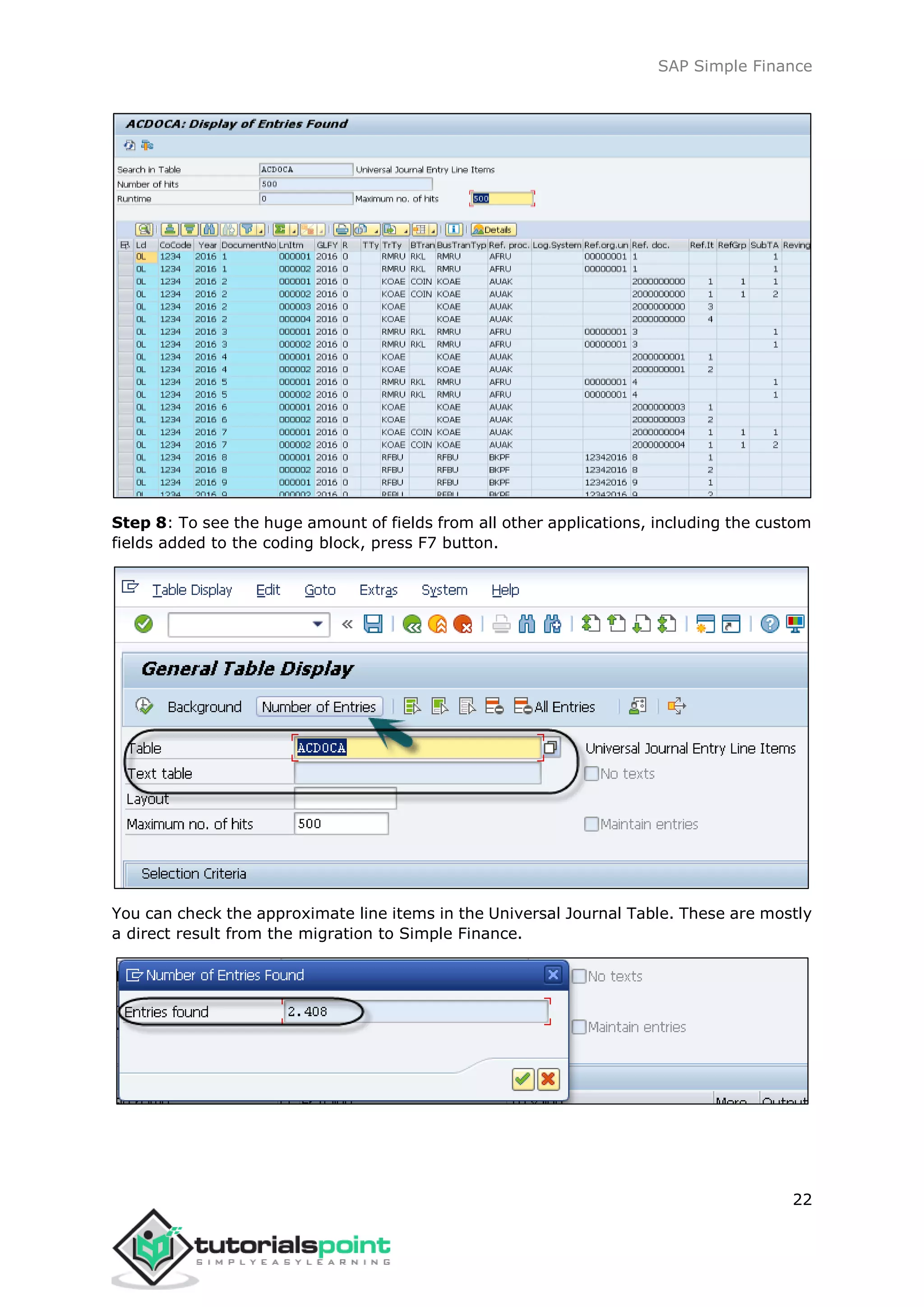
Task: Click the red Cancel icon
Action: [463, 625]
